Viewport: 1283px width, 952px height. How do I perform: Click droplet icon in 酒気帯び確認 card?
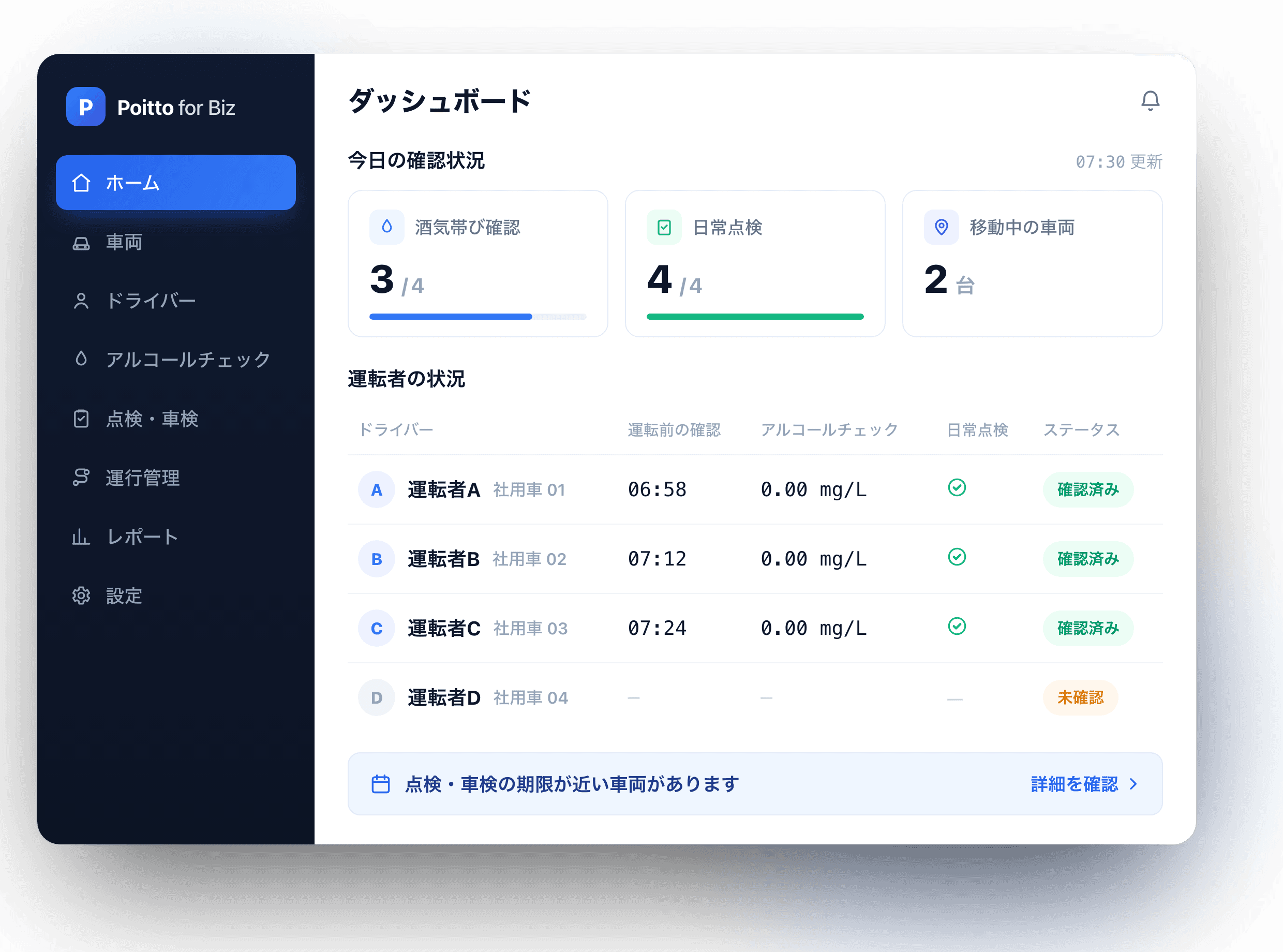(386, 227)
